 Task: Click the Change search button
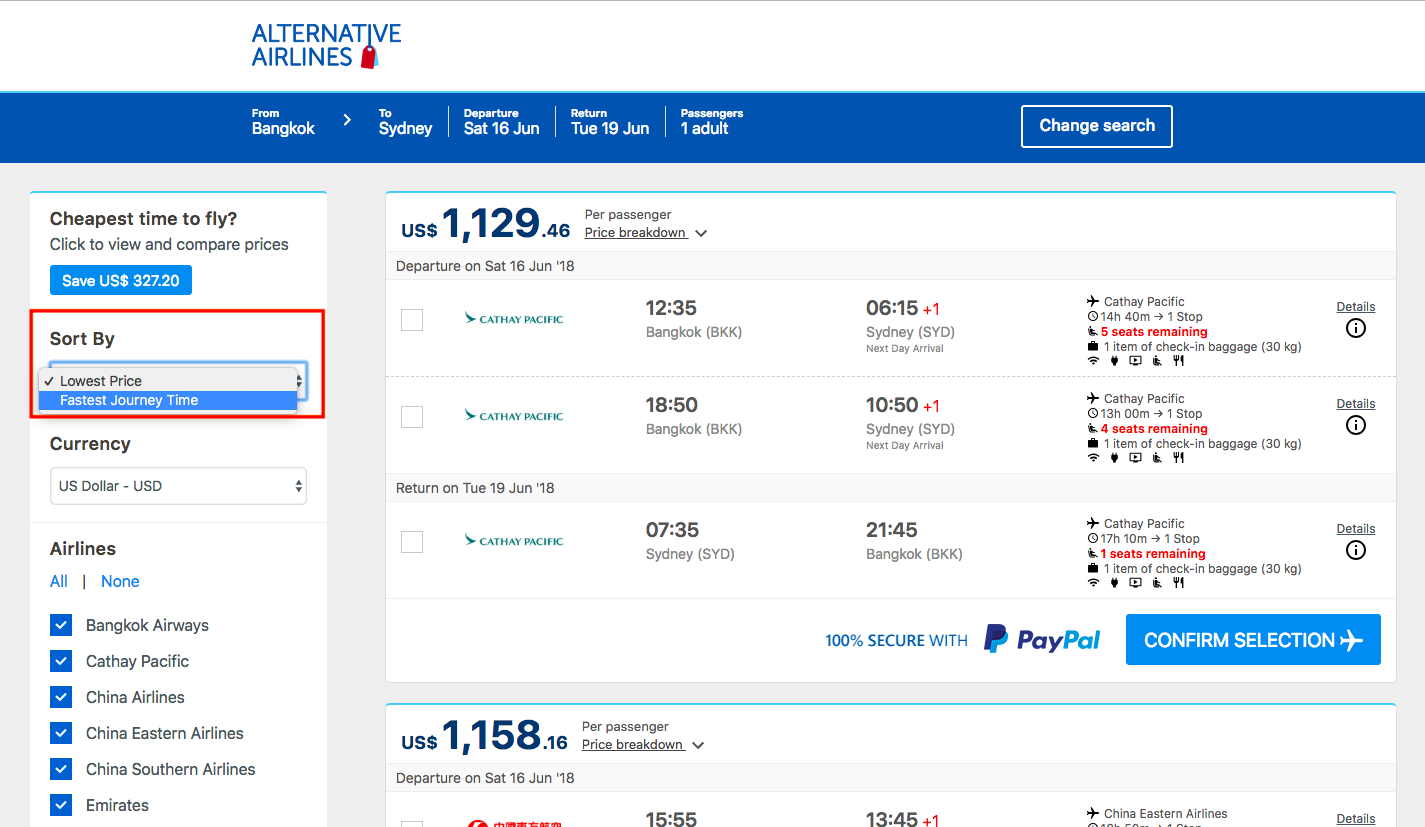(1097, 126)
